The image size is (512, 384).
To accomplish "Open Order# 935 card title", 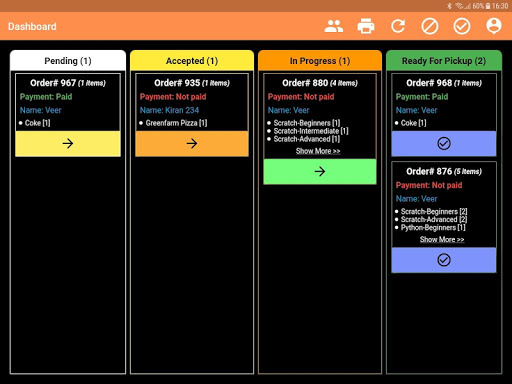I will (192, 83).
